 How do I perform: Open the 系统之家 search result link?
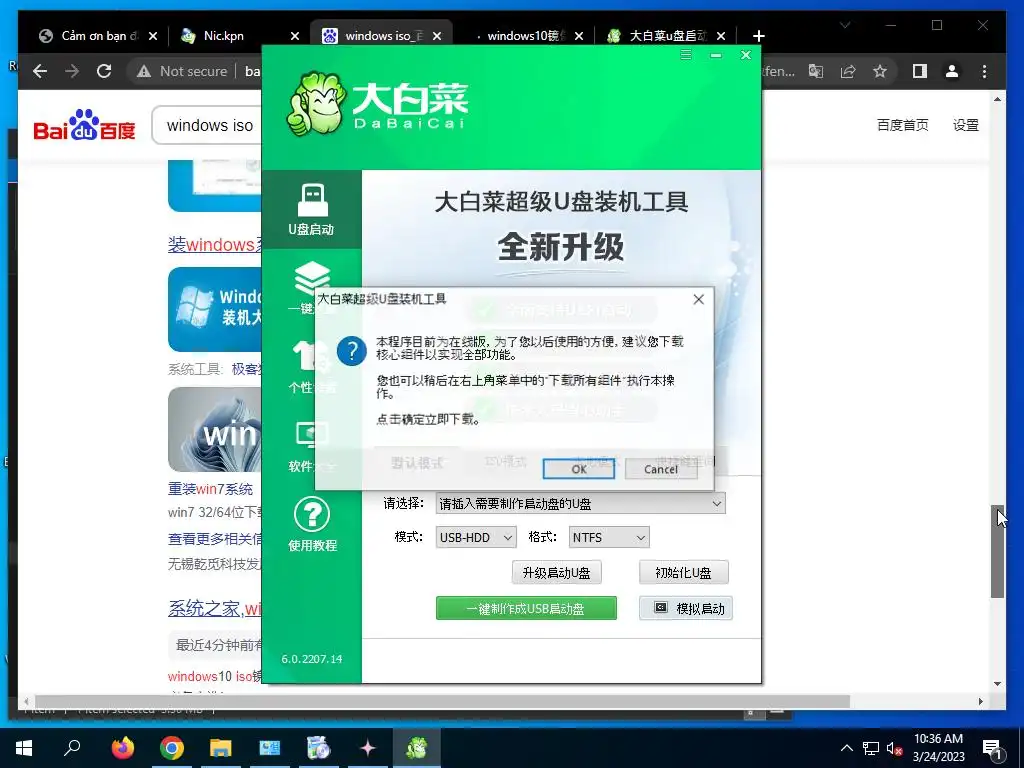(x=215, y=608)
